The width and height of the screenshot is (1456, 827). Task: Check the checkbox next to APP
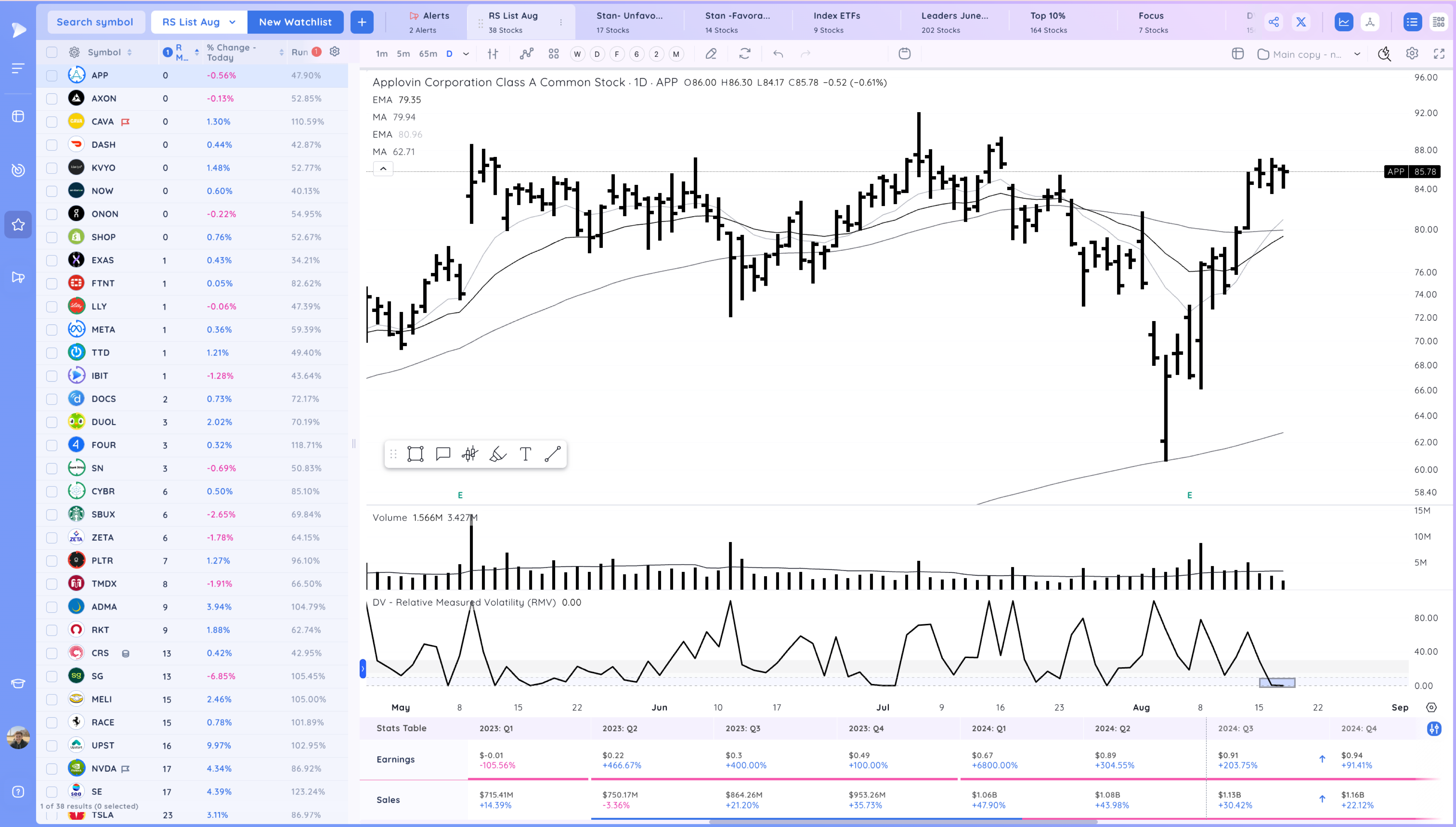[52, 74]
